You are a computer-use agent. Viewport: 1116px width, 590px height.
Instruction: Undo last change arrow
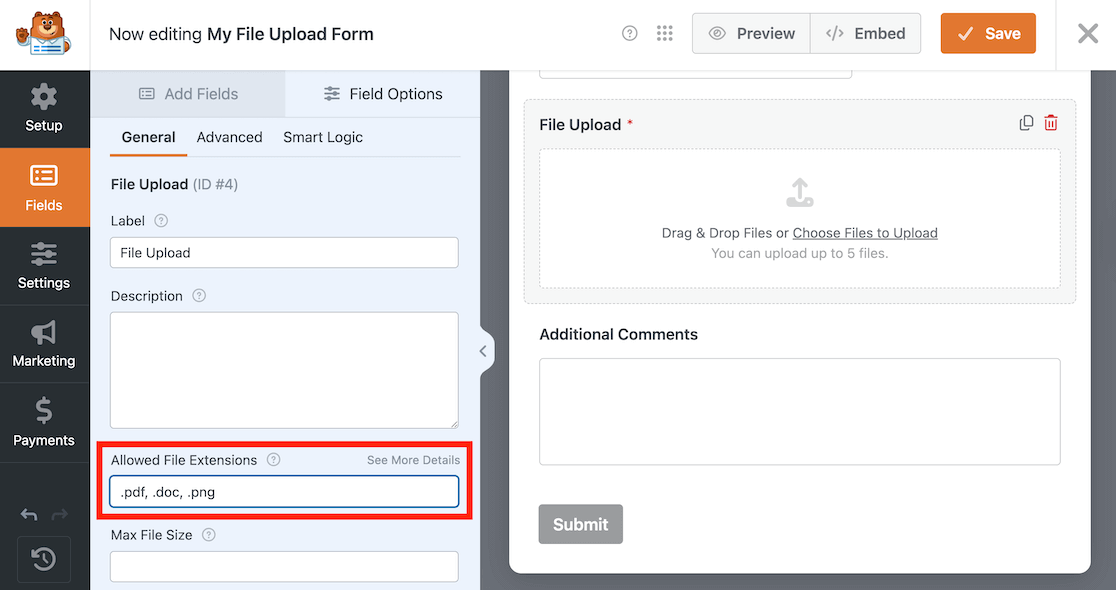coord(29,514)
